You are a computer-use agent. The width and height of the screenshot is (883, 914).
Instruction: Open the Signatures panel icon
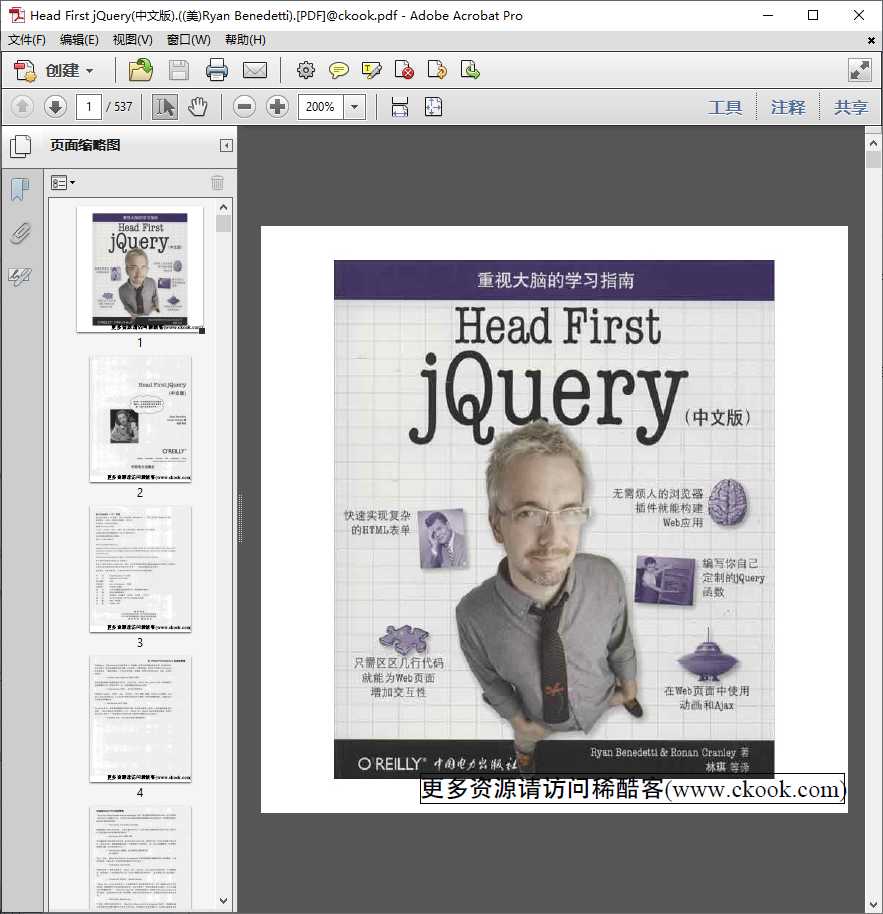20,276
